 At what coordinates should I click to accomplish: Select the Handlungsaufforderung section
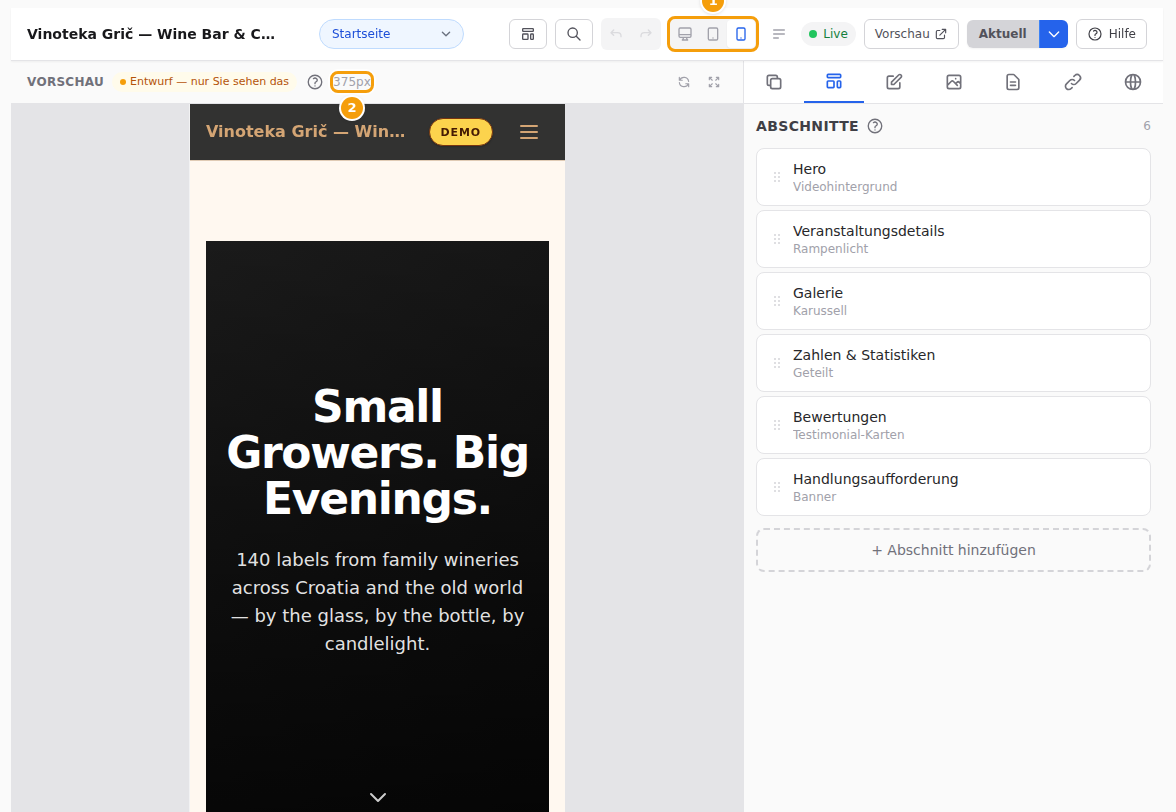(x=953, y=487)
